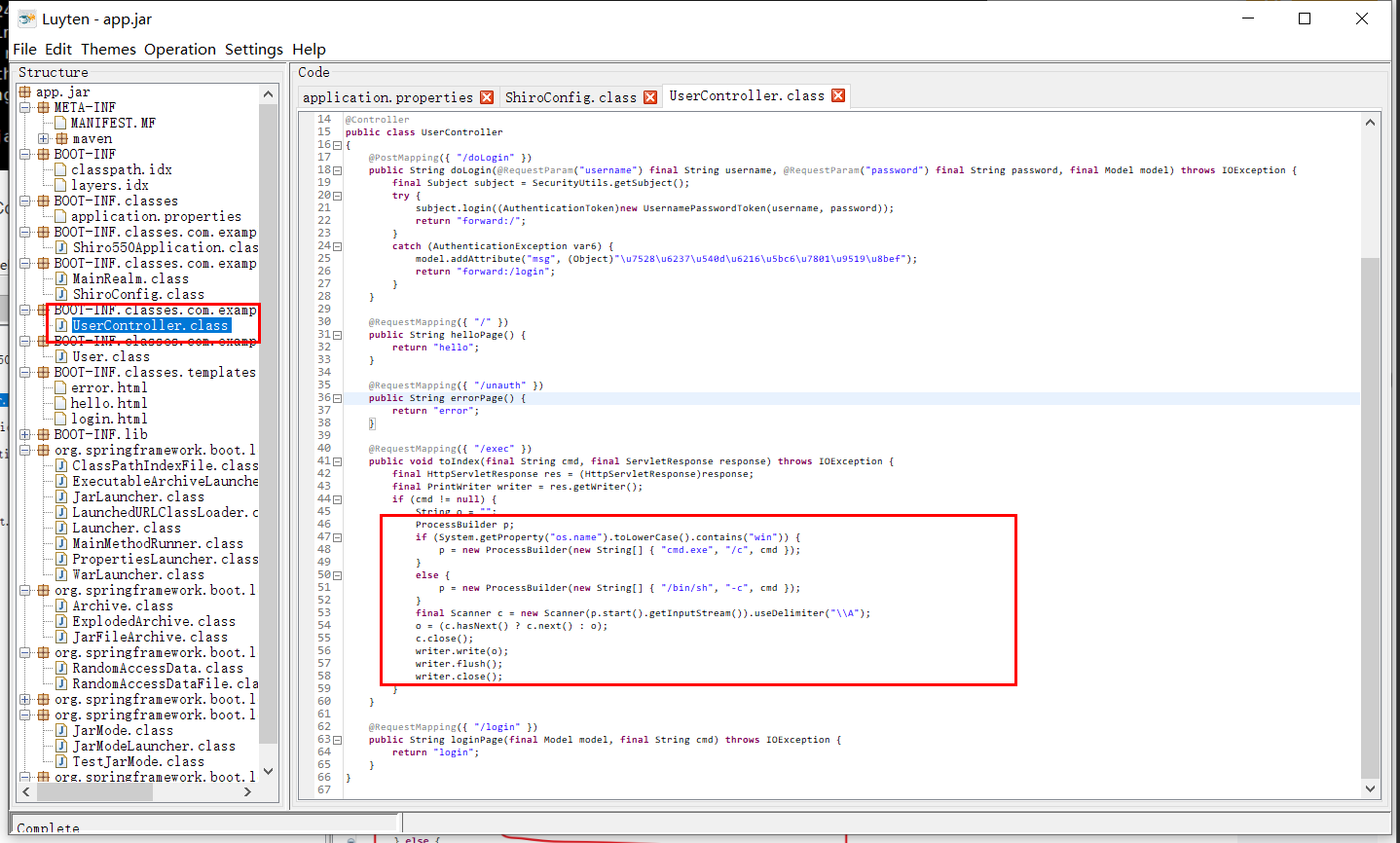Viewport: 1400px width, 843px height.
Task: Close the ShiroConfig.class tab
Action: tap(650, 97)
